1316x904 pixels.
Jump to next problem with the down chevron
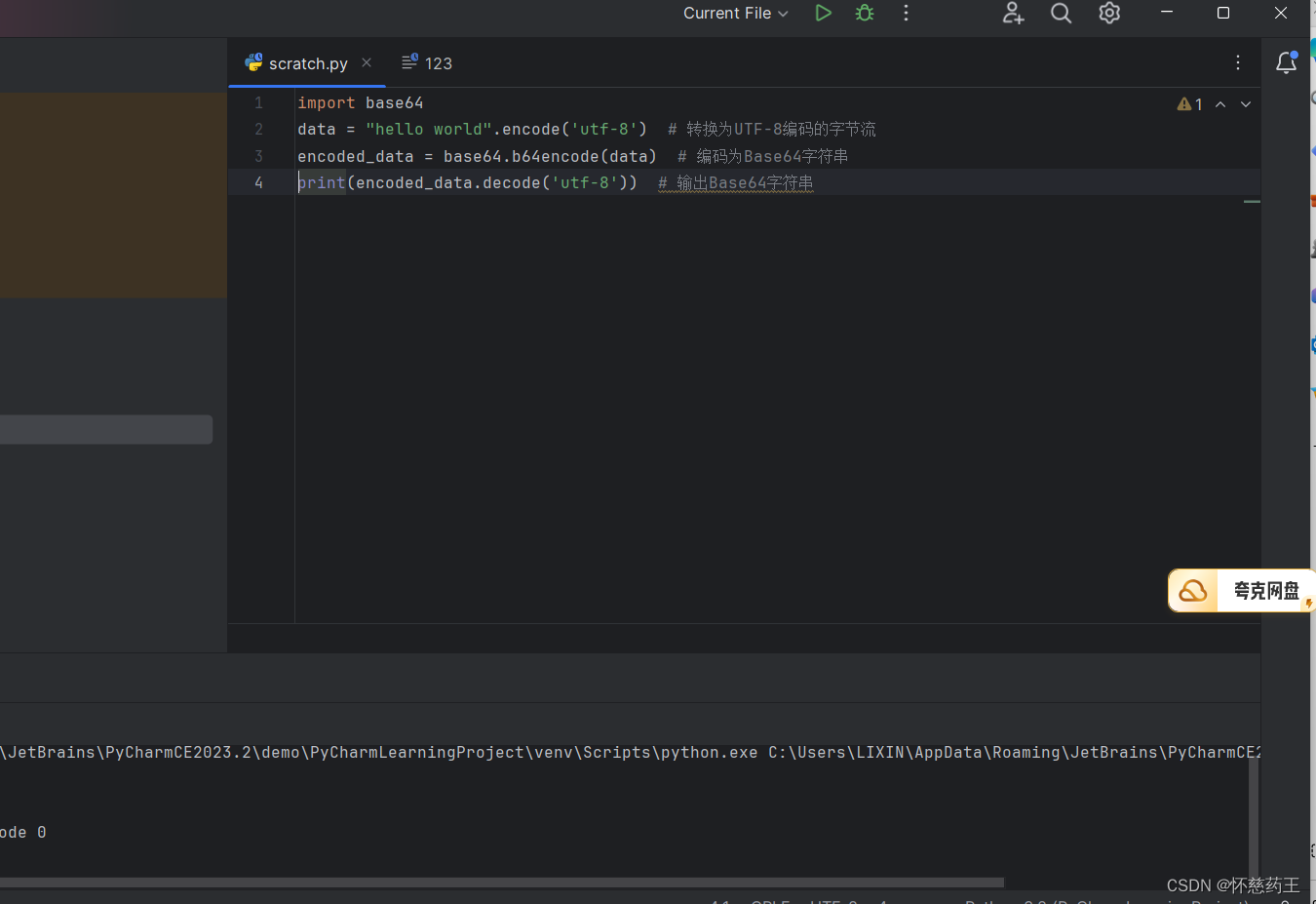coord(1245,103)
